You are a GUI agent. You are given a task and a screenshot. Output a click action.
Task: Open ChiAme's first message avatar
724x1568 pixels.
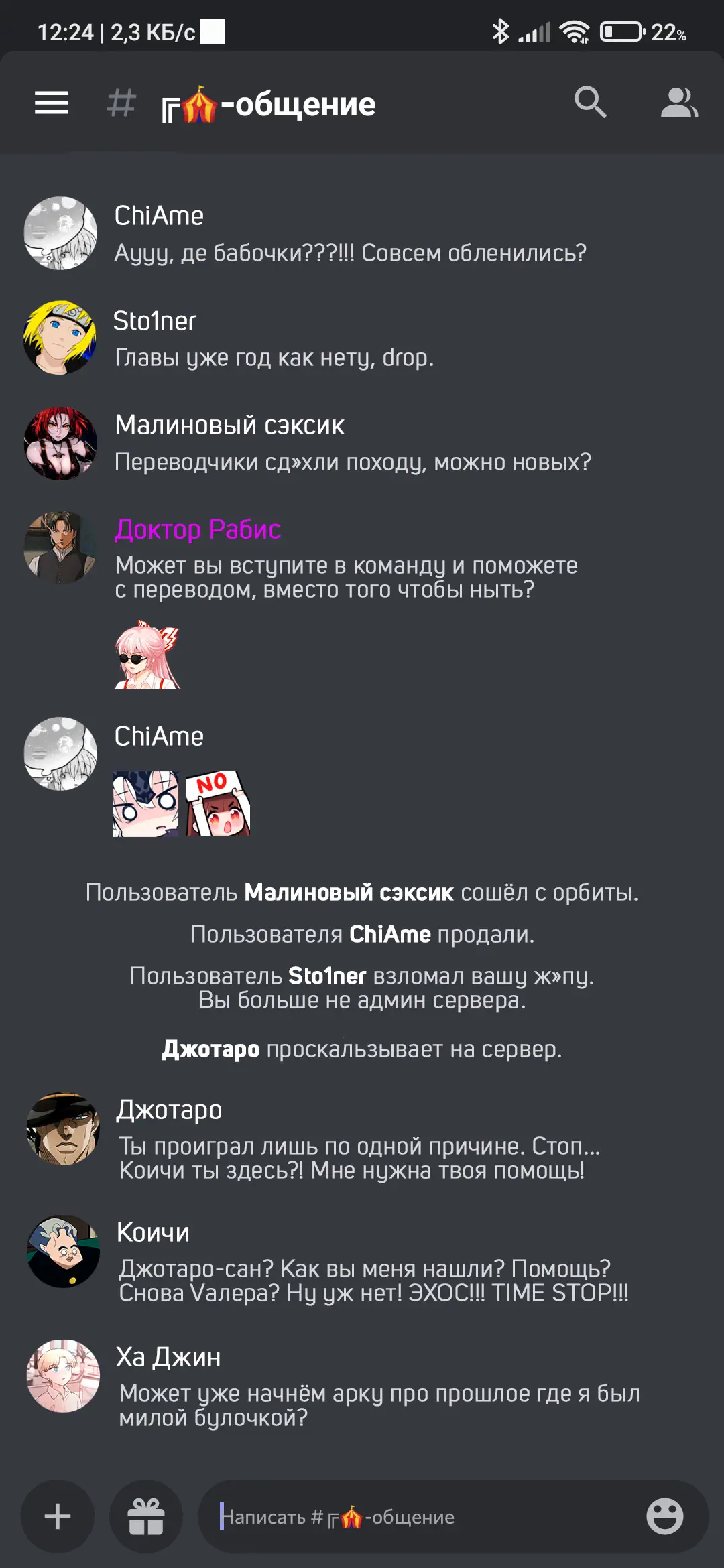tap(60, 233)
